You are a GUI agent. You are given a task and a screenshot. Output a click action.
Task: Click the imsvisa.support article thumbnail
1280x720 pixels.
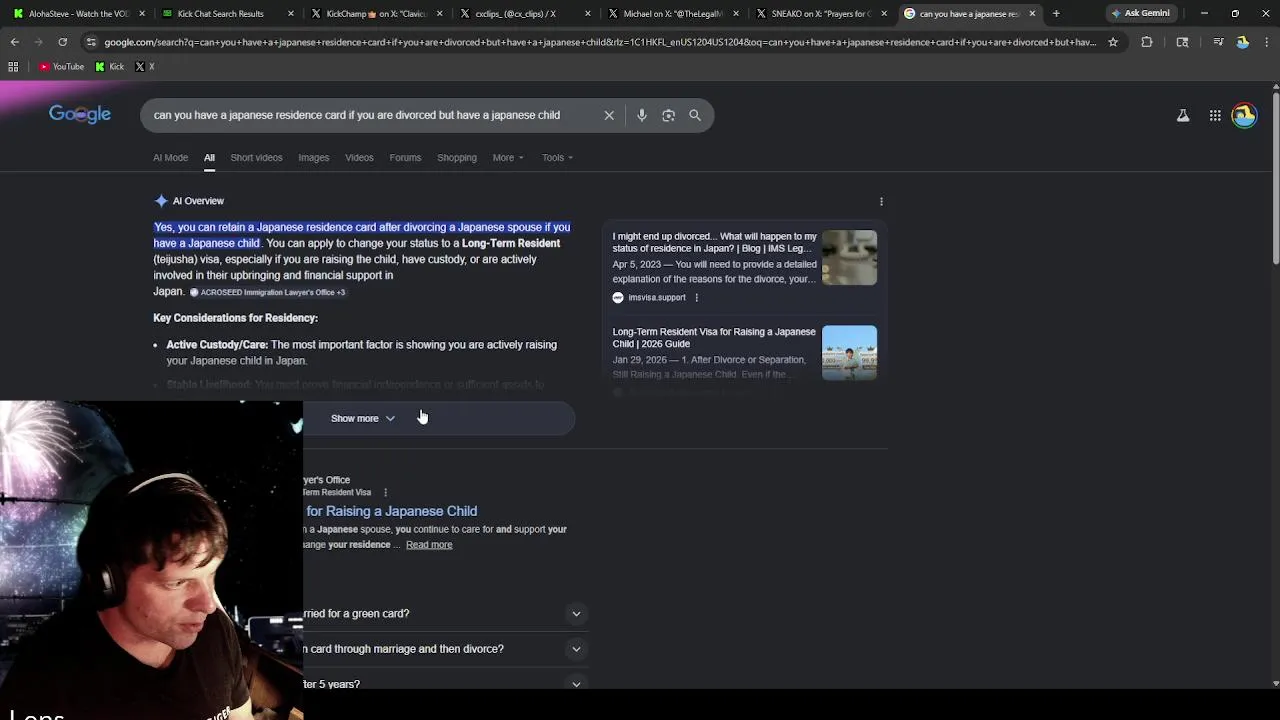pyautogui.click(x=849, y=257)
